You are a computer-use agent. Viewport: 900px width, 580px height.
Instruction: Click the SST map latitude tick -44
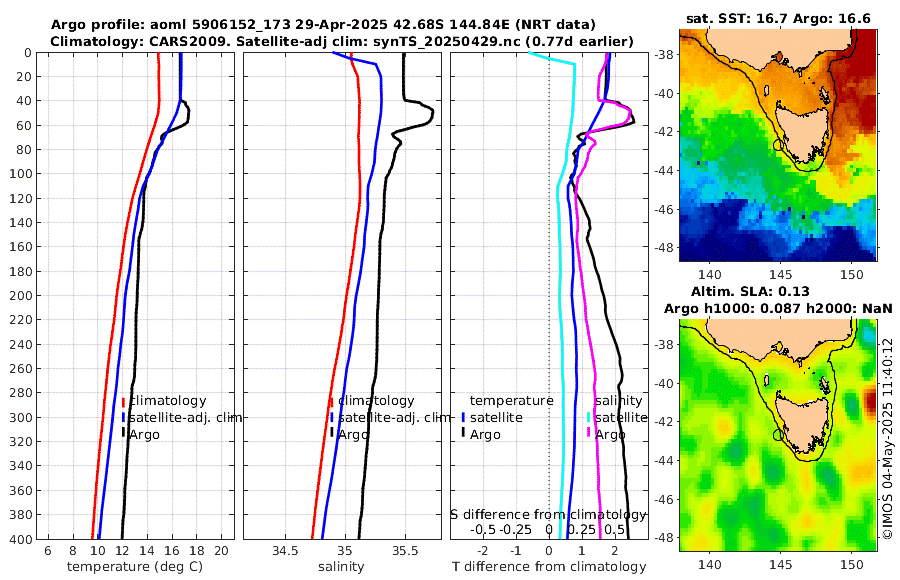665,171
